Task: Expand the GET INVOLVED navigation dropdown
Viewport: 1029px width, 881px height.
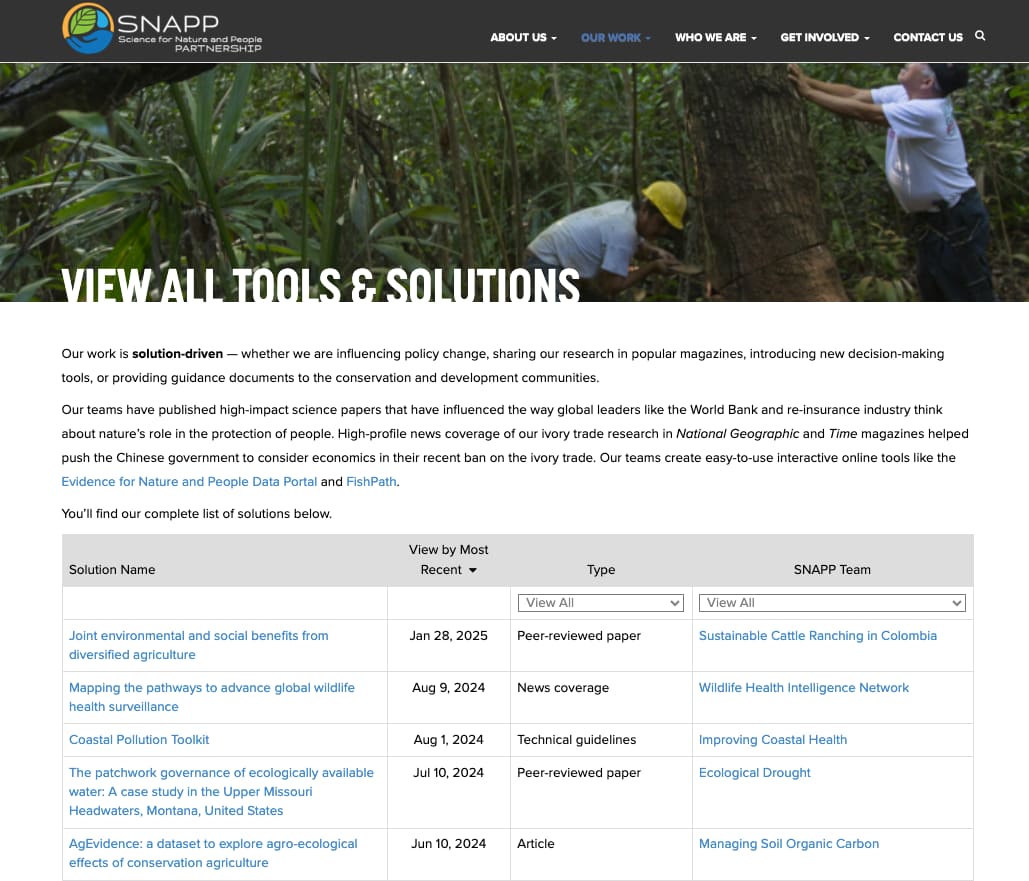Action: (824, 37)
